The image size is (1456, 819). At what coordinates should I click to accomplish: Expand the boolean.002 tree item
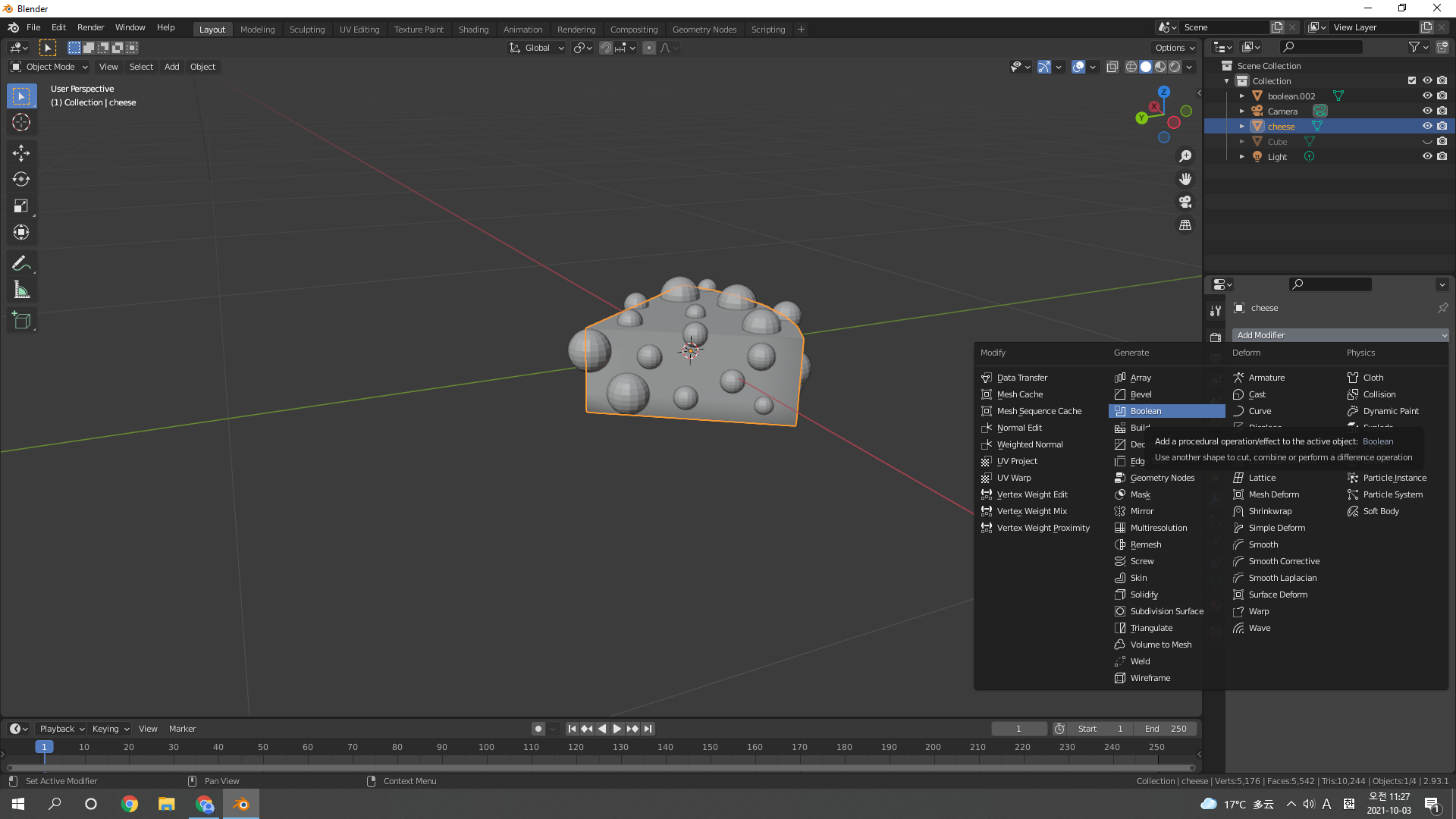point(1242,96)
